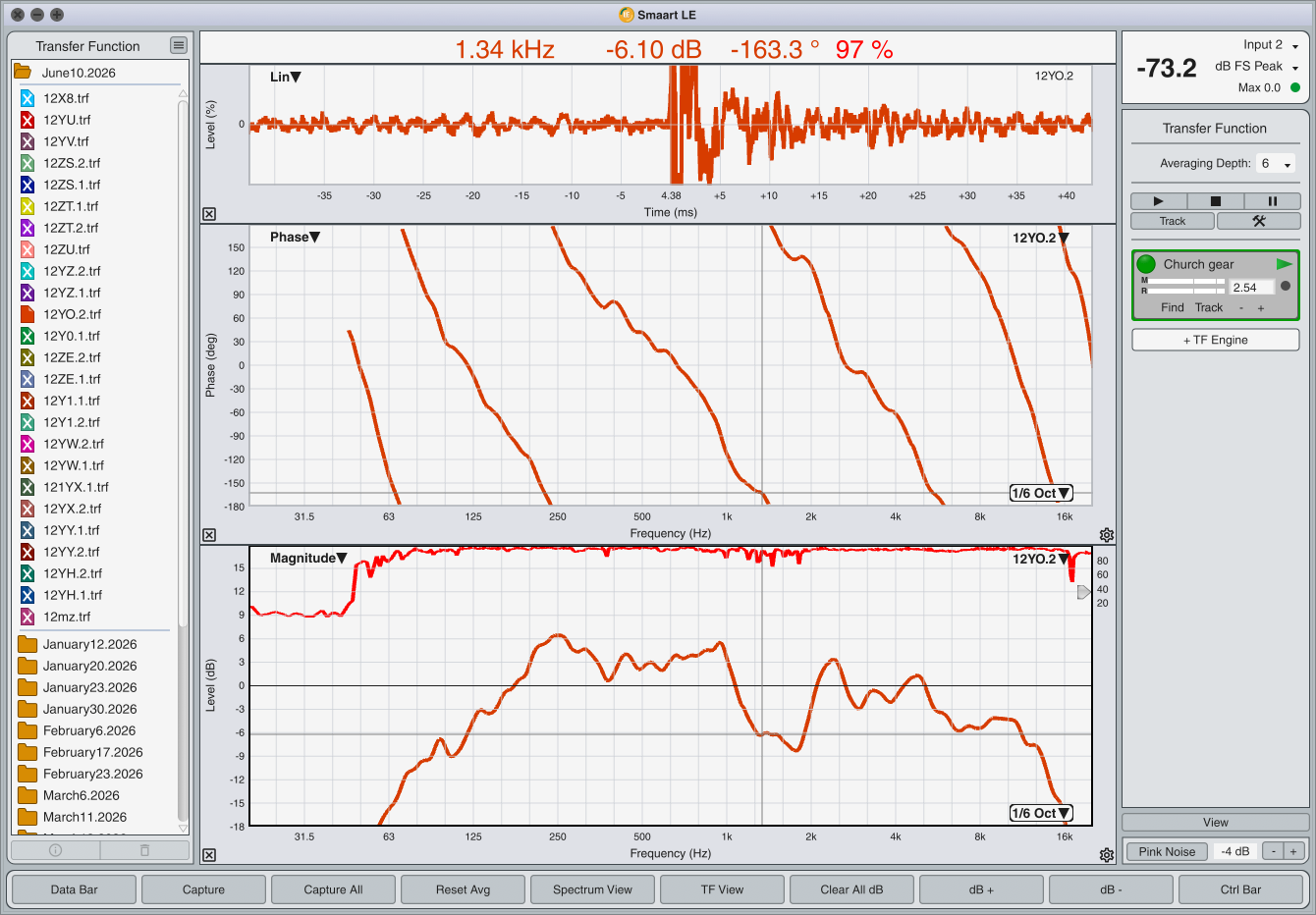Image resolution: width=1316 pixels, height=915 pixels.
Task: Click the Transfer Function panel list menu icon
Action: (x=178, y=45)
